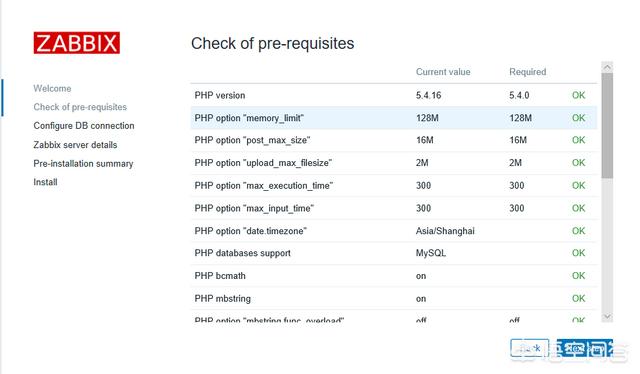This screenshot has height=374, width=640.
Task: Click the pre-requisites list scrollbar thumb
Action: pos(607,125)
